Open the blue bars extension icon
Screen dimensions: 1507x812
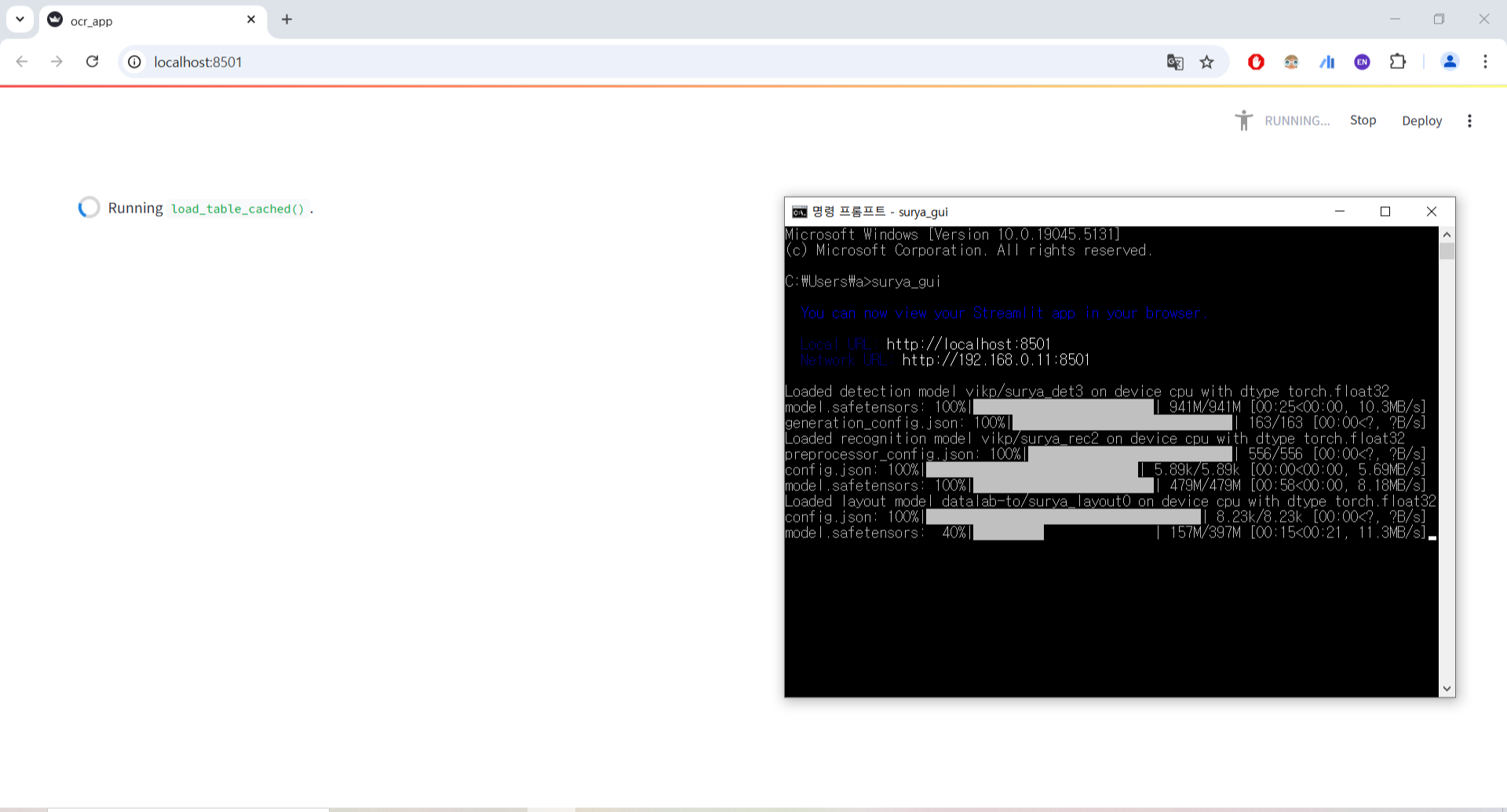click(1327, 62)
